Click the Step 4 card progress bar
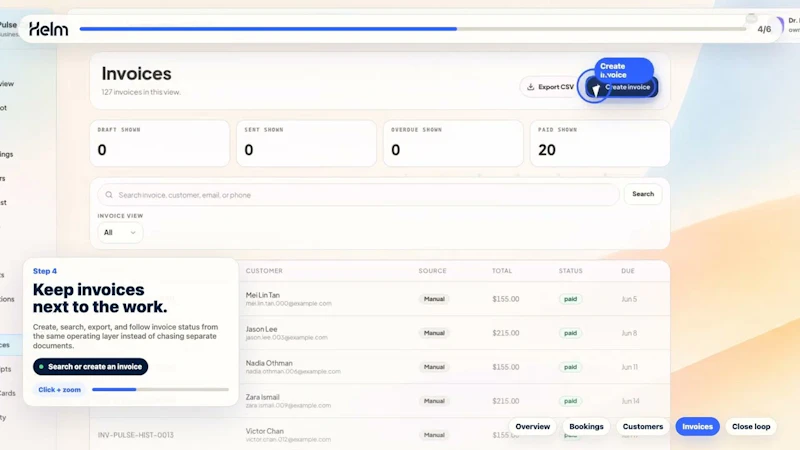The width and height of the screenshot is (800, 450). point(160,389)
